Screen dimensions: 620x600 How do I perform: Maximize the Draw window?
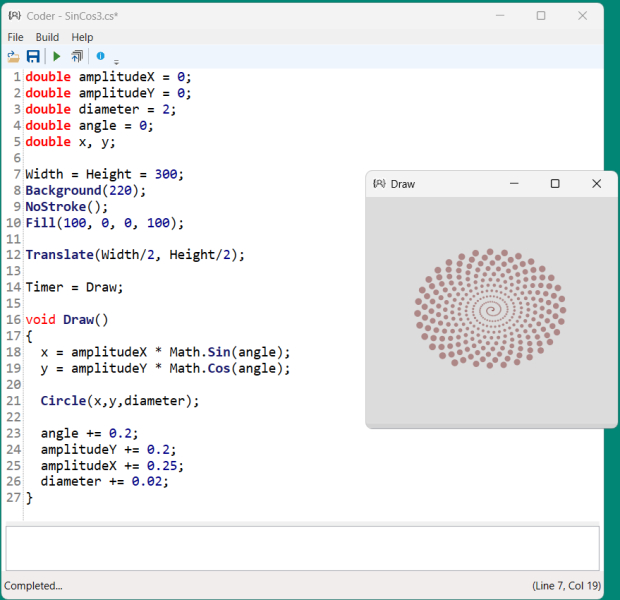555,184
